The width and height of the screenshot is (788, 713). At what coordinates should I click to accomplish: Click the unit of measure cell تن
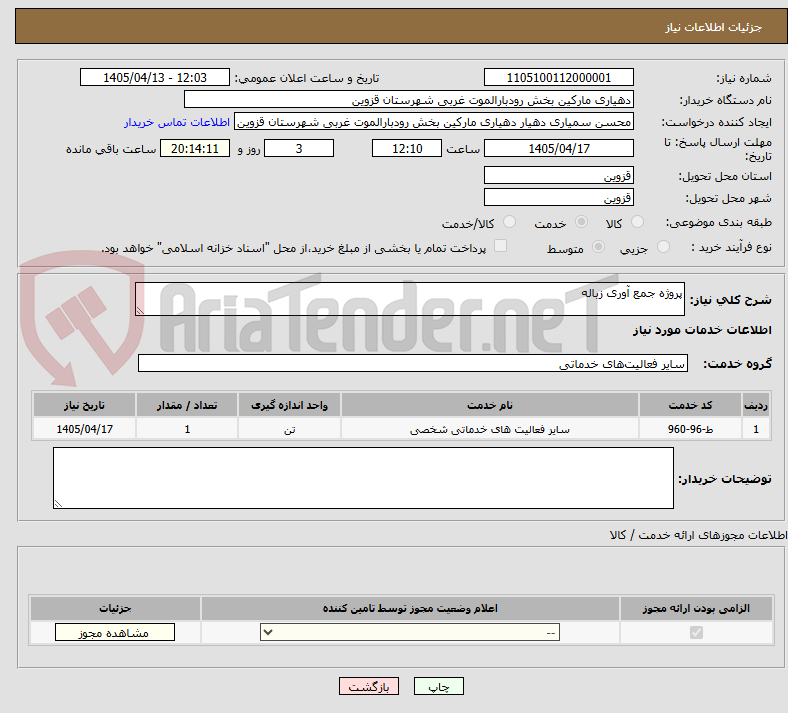[289, 429]
